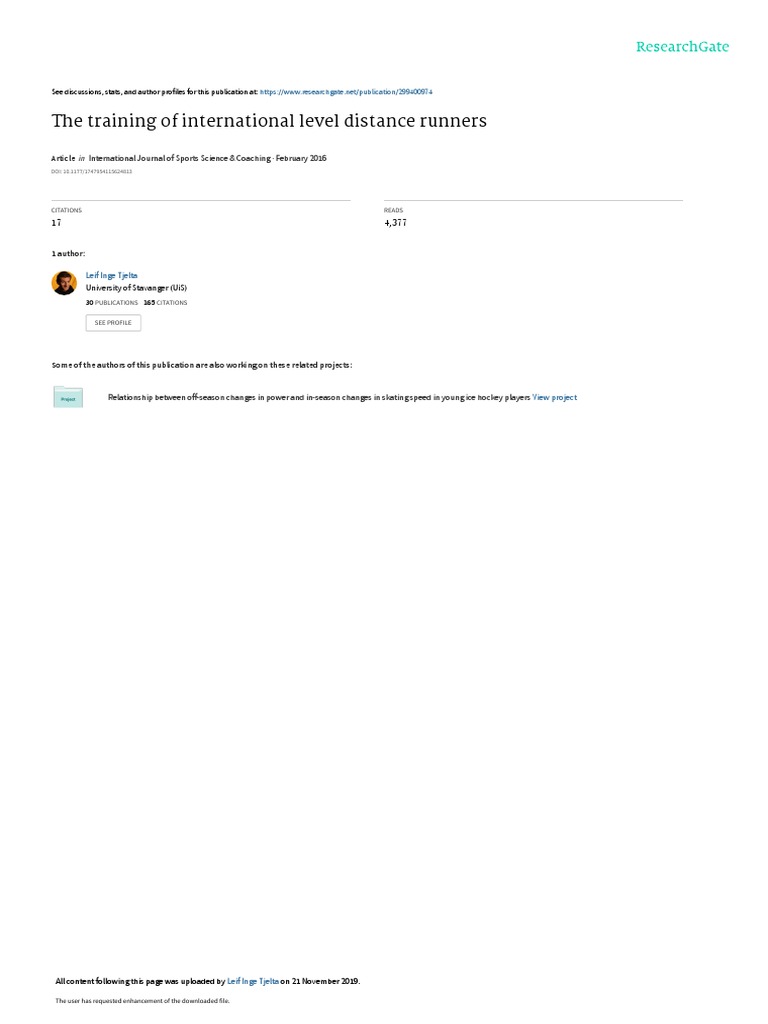768x1024 pixels.
Task: Click the SEE PROFILE button
Action: [113, 323]
